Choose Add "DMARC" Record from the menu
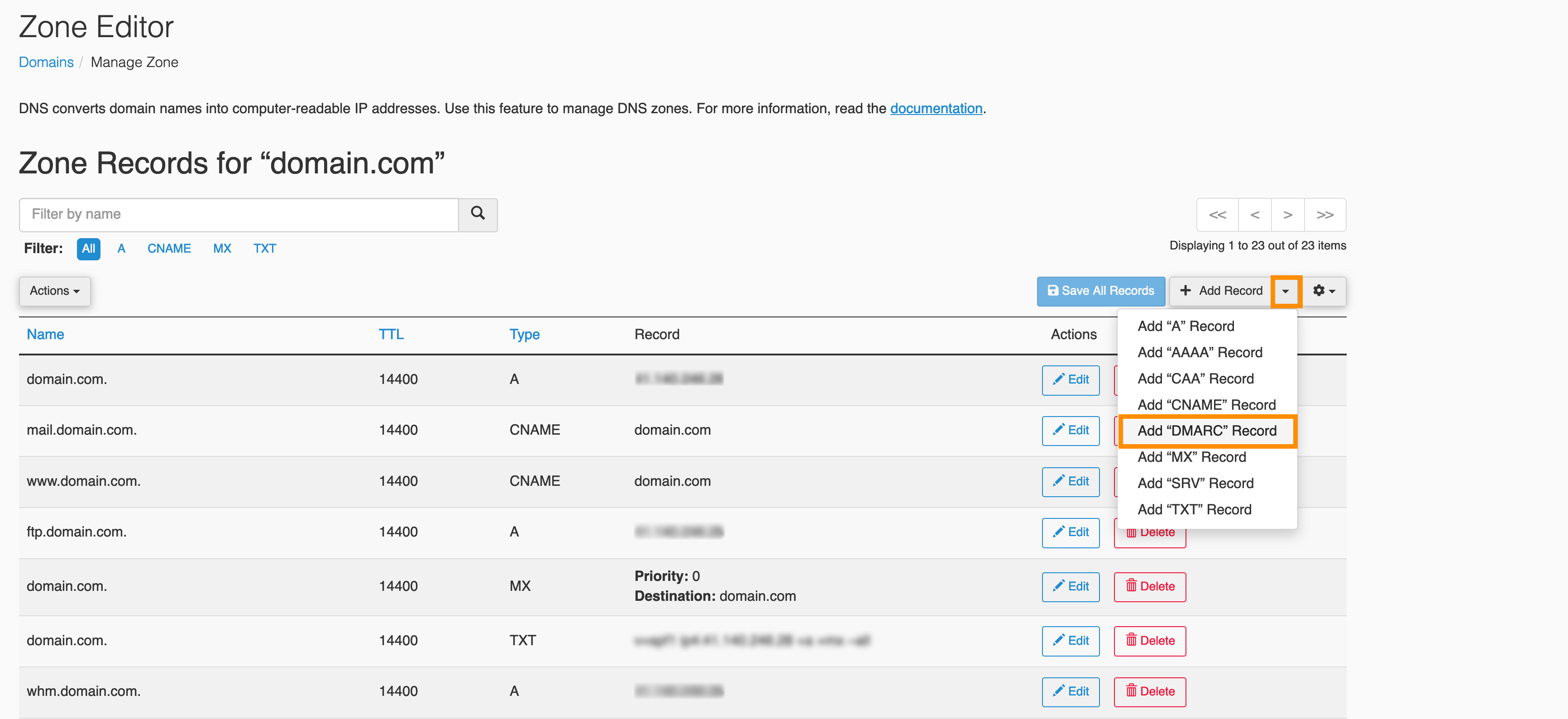The image size is (1568, 719). click(1206, 431)
